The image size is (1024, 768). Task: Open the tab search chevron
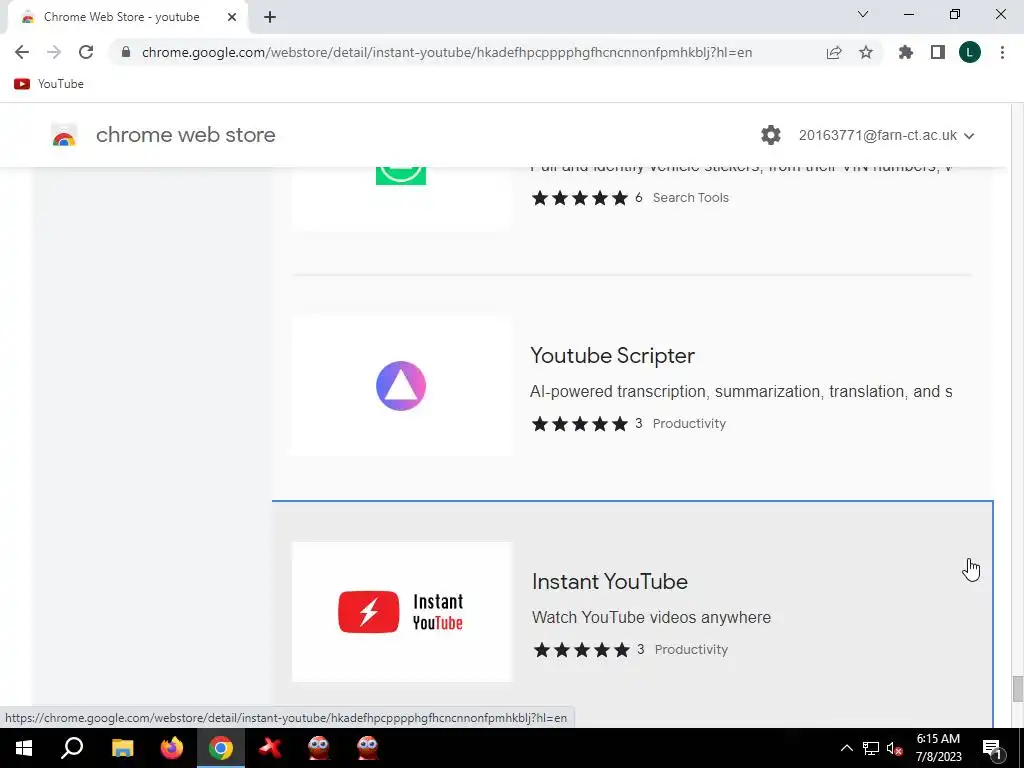pos(863,14)
